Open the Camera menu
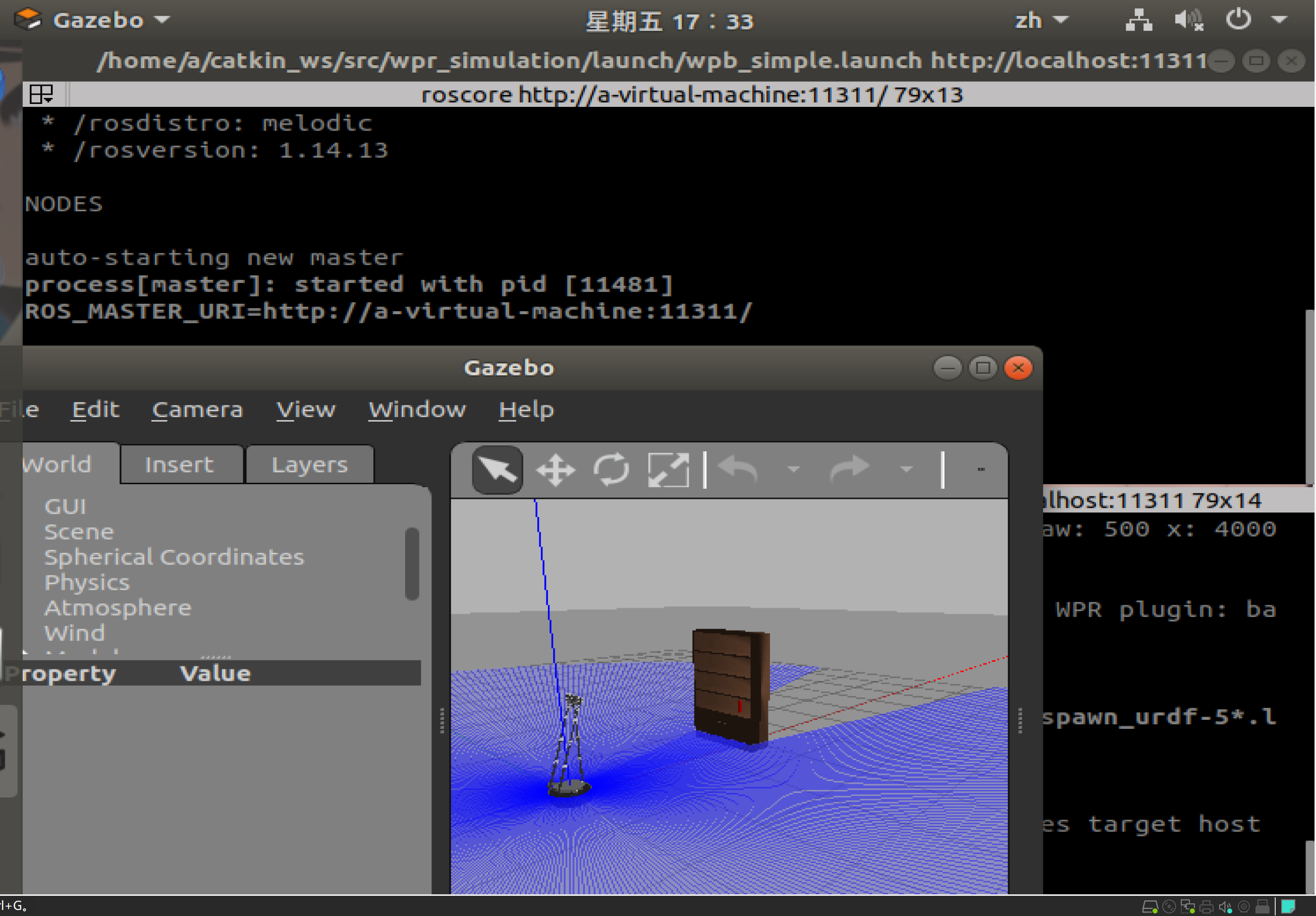Image resolution: width=1316 pixels, height=916 pixels. pos(197,410)
